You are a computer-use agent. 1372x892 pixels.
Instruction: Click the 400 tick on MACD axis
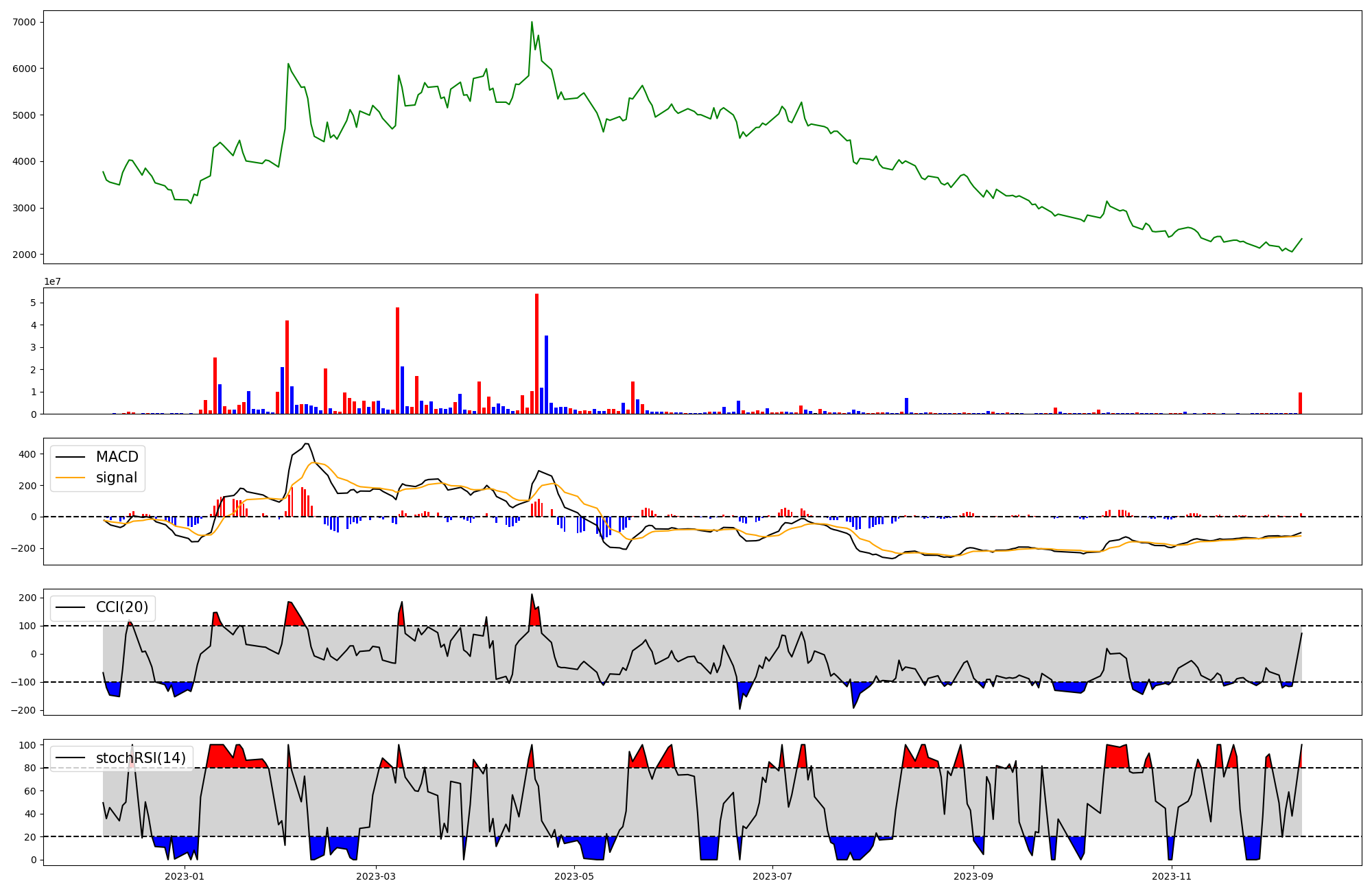point(28,454)
